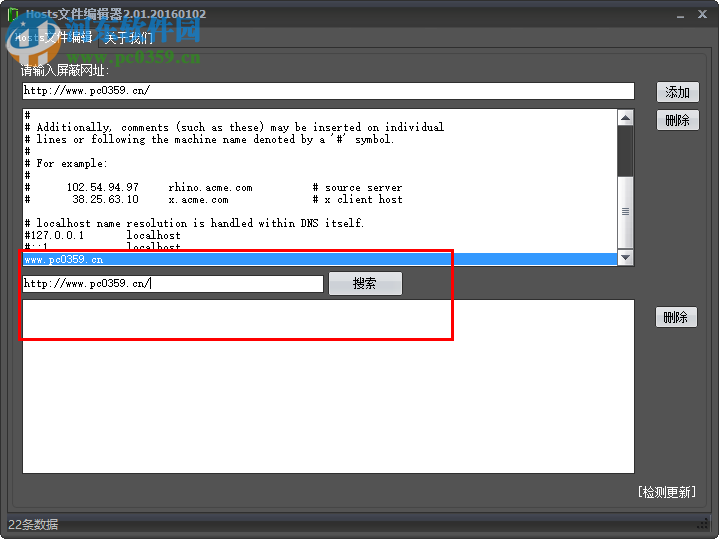Select the '# Additionally, comments' line
This screenshot has height=539, width=719.
[x=320, y=127]
